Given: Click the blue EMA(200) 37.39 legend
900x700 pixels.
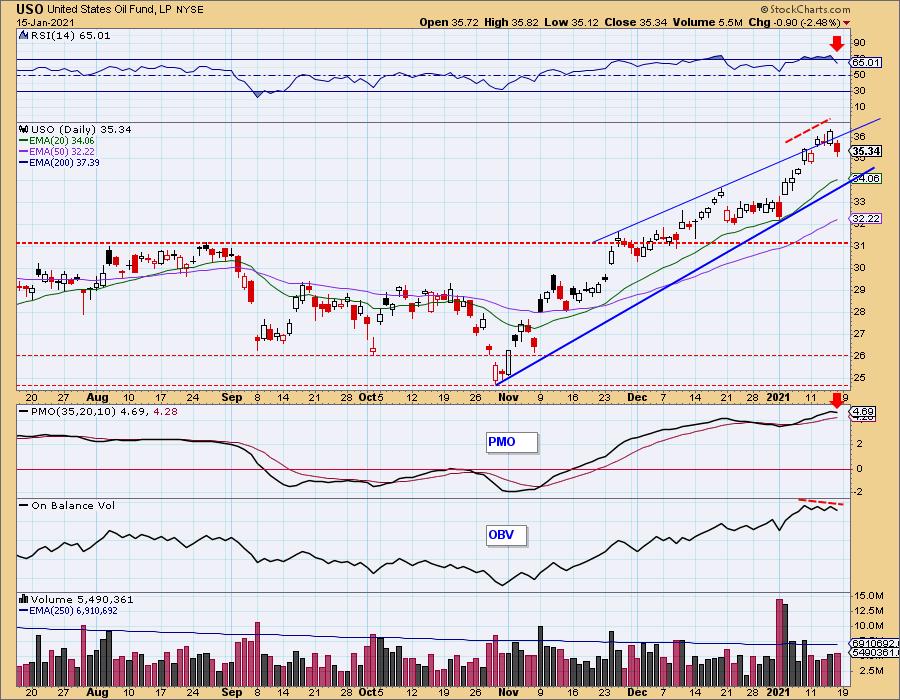Looking at the screenshot, I should [x=59, y=162].
